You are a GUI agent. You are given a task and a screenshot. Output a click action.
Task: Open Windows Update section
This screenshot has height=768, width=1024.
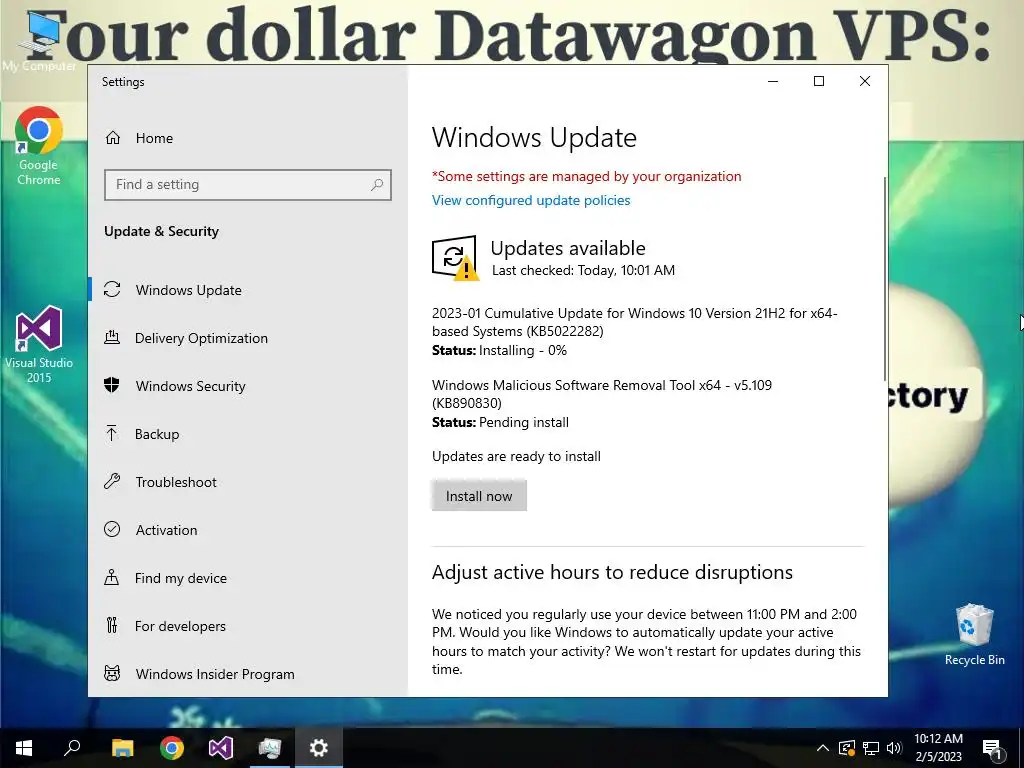(x=189, y=290)
